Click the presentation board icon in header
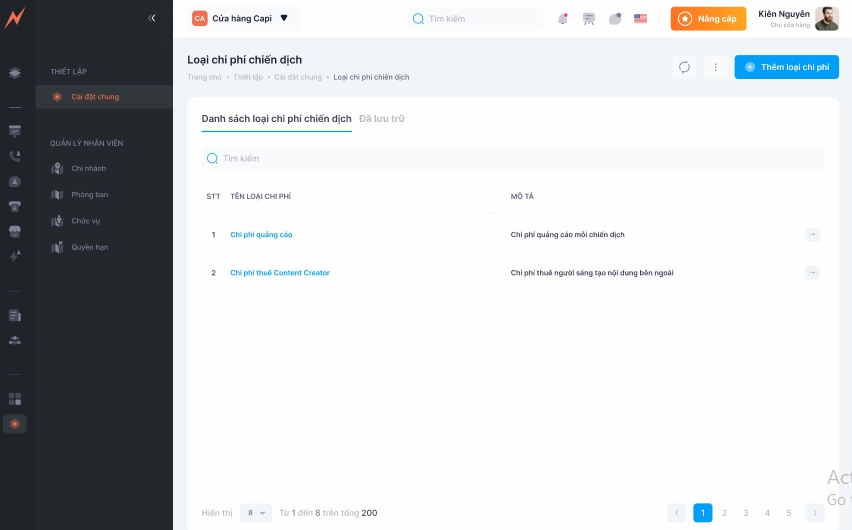Viewport: 852px width, 530px height. 589,18
